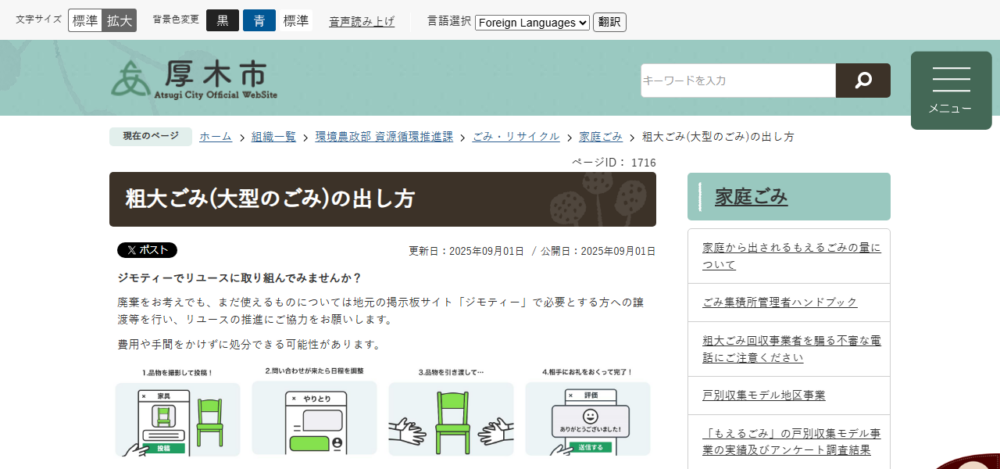Click step 2 日程を調整 illustration

314,412
